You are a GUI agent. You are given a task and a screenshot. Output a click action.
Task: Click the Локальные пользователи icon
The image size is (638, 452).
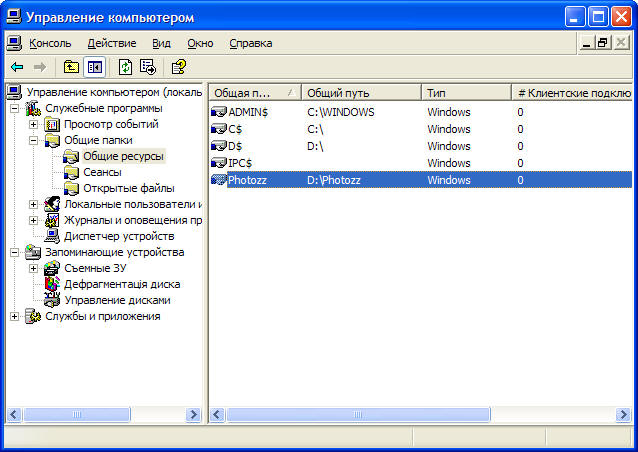52,204
